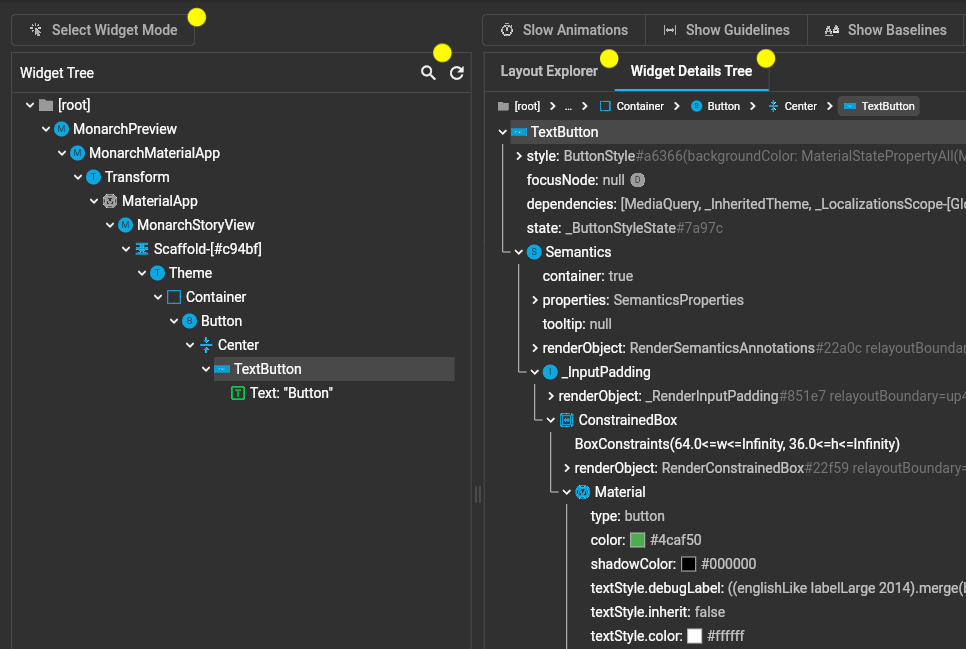The height and width of the screenshot is (649, 966).
Task: Refresh the widget tree with reload icon
Action: pyautogui.click(x=457, y=73)
